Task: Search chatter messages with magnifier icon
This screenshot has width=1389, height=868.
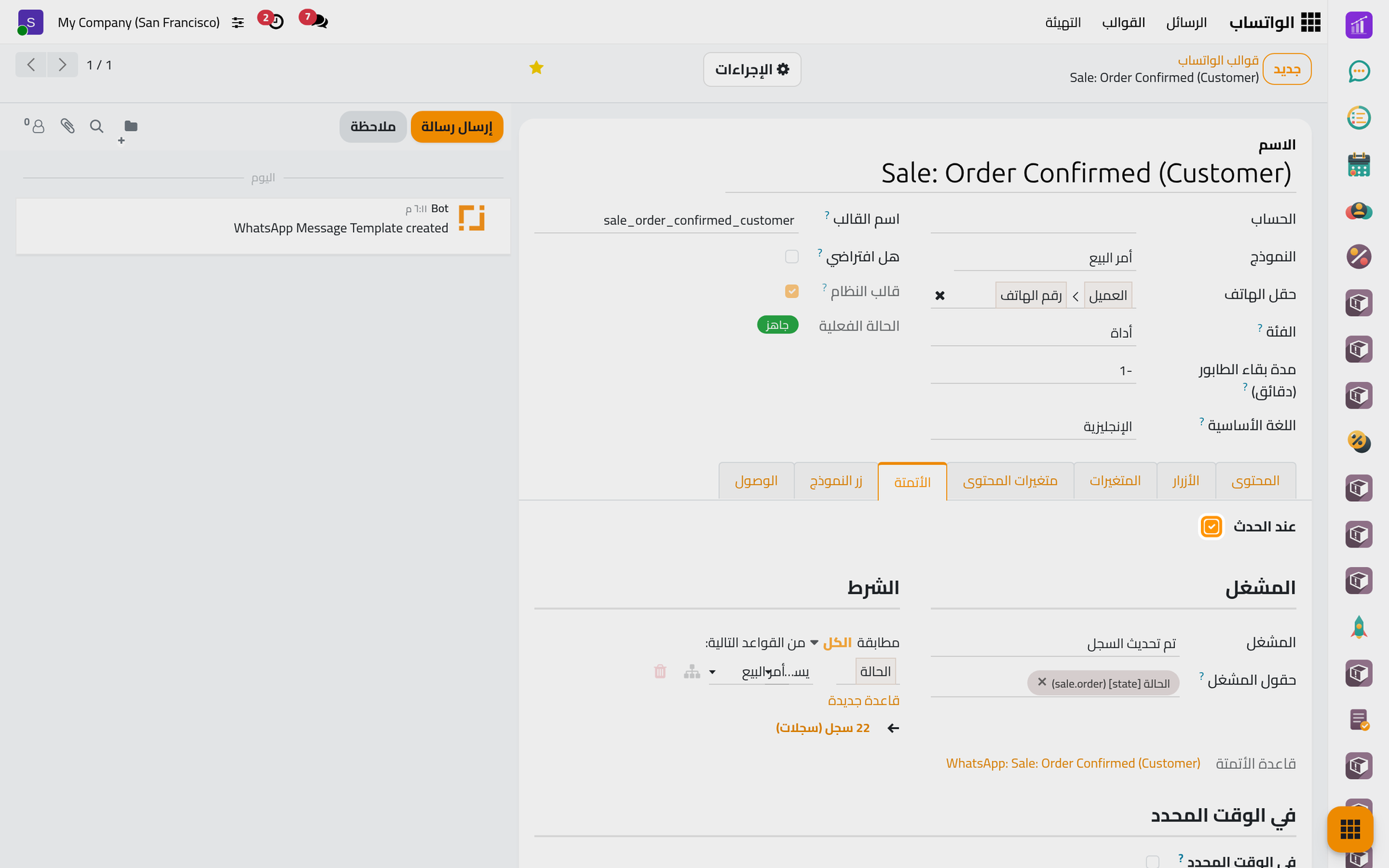Action: (96, 127)
